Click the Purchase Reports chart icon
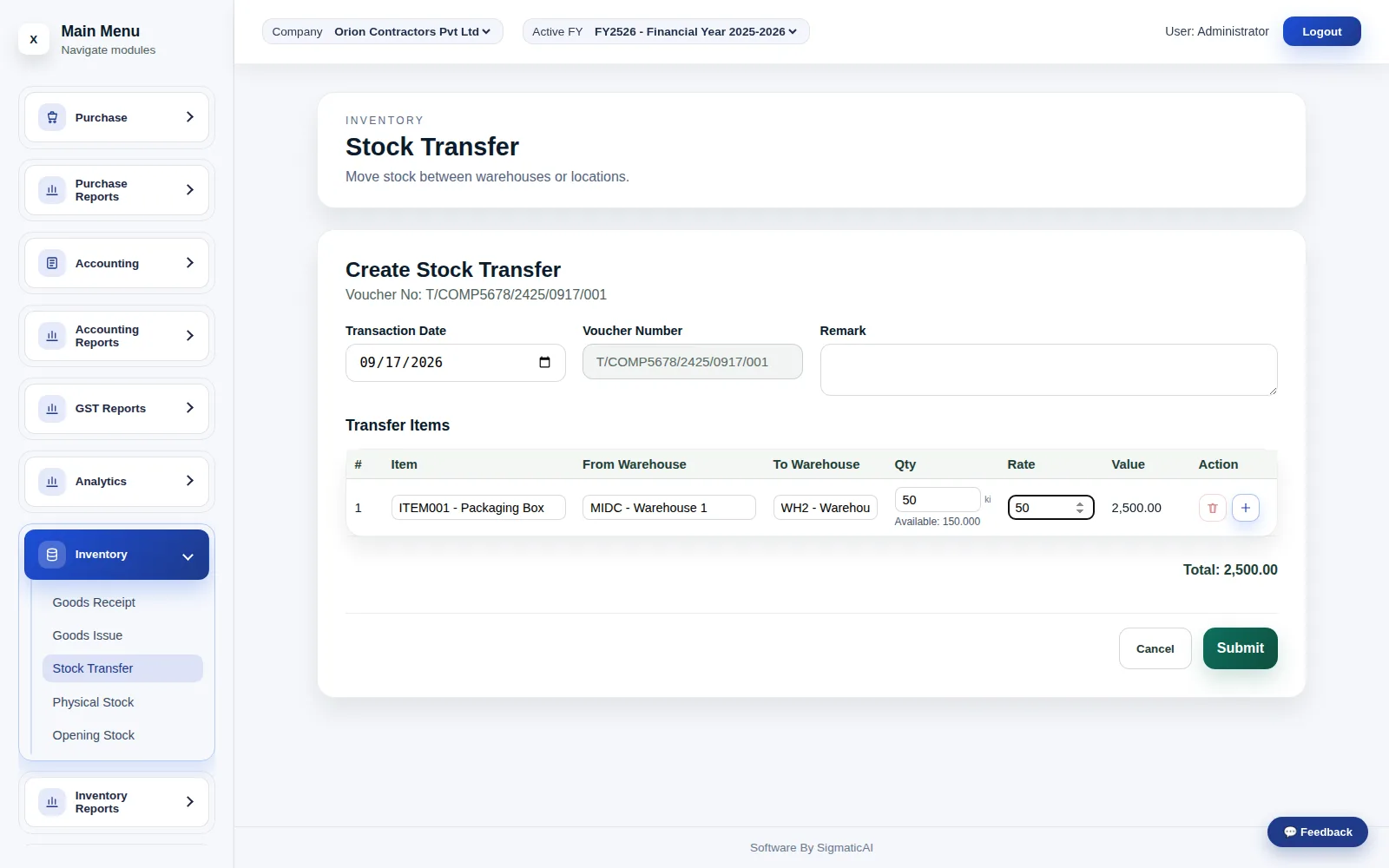Image resolution: width=1389 pixels, height=868 pixels. [x=52, y=190]
